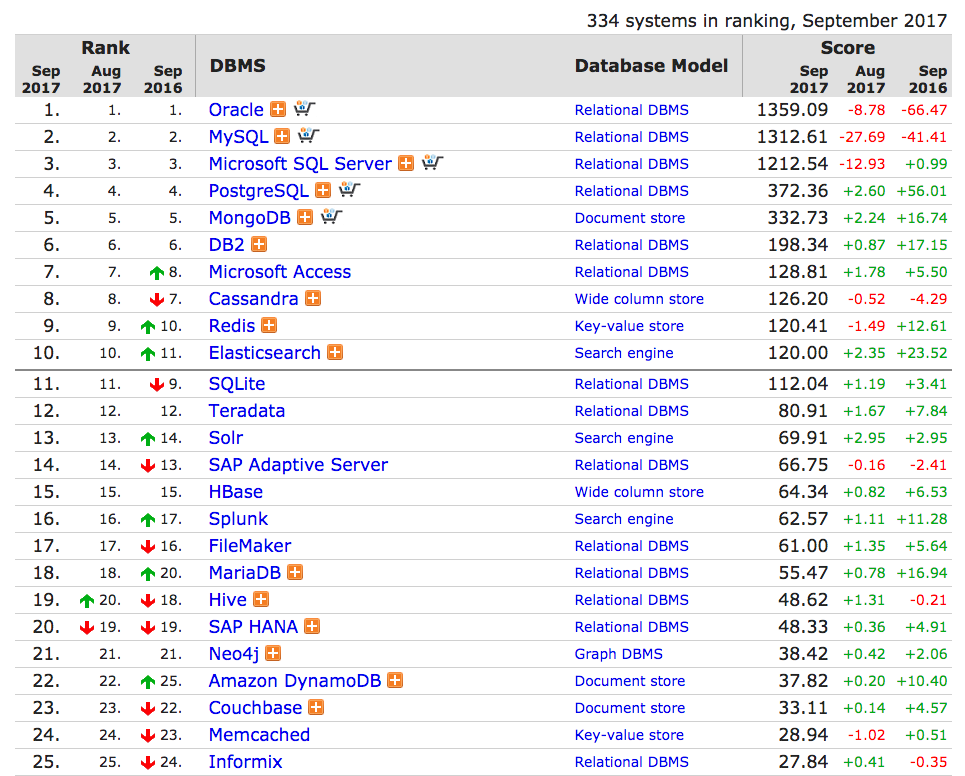This screenshot has width=965, height=776.
Task: Click the plus icon beside Amazon DynamoDB
Action: pyautogui.click(x=395, y=681)
